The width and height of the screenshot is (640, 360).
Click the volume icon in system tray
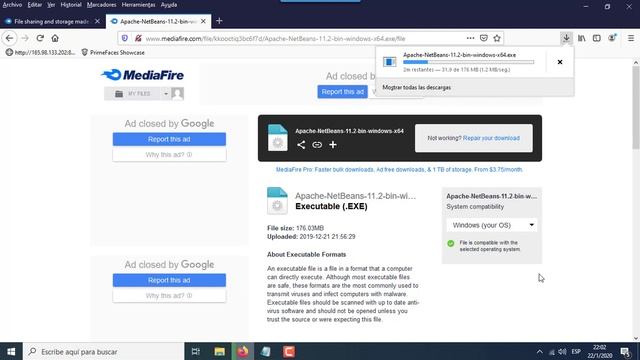click(562, 351)
